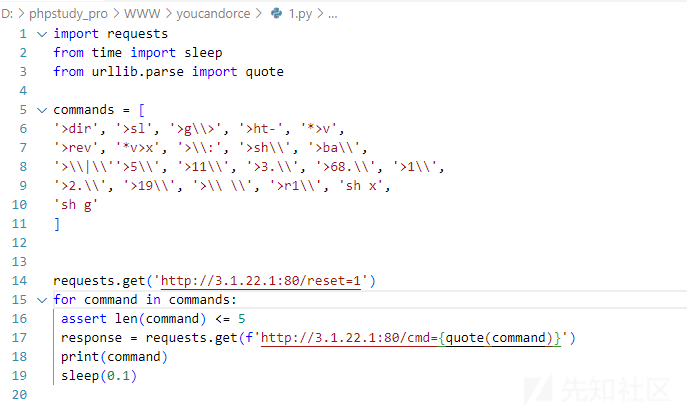Click the '>ba\\' string on line 7

tap(334, 148)
